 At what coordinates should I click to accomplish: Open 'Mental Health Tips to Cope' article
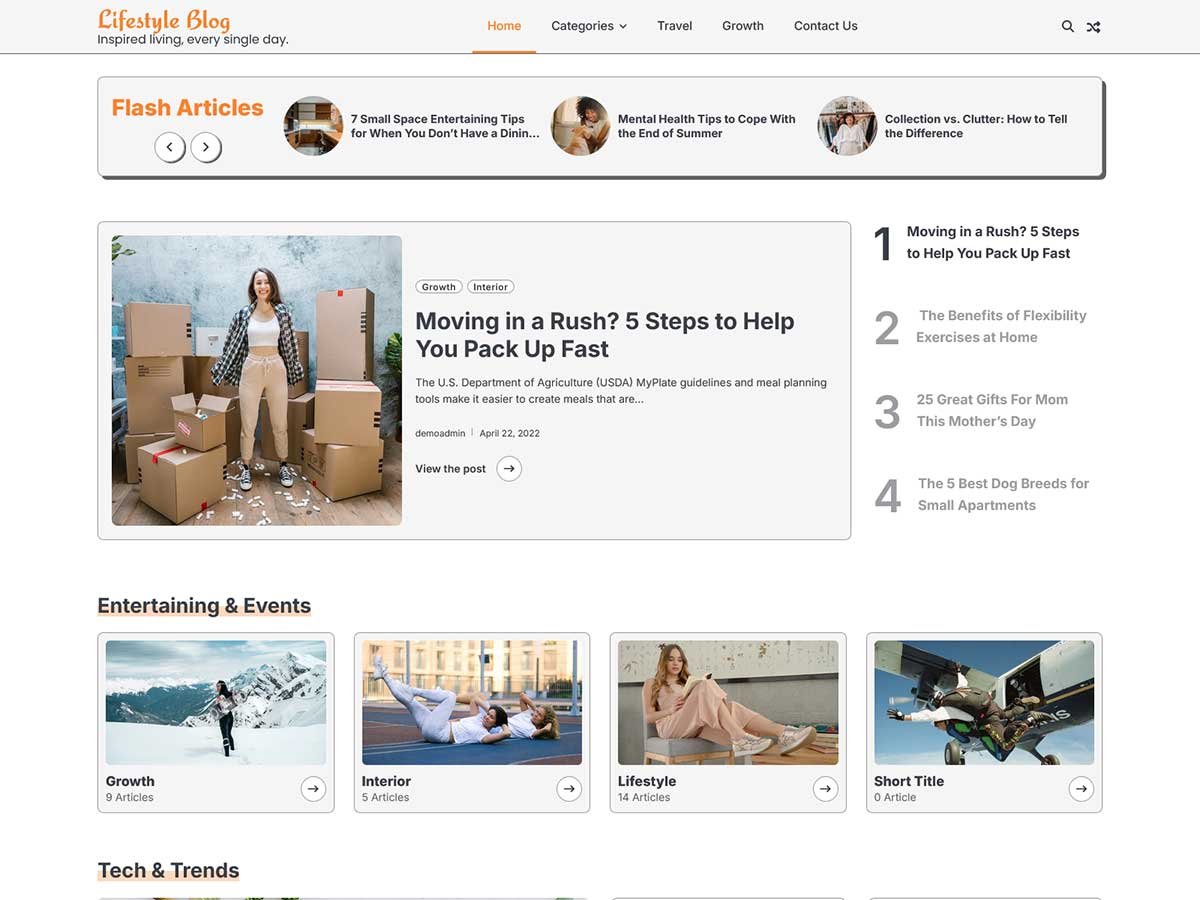click(x=707, y=126)
